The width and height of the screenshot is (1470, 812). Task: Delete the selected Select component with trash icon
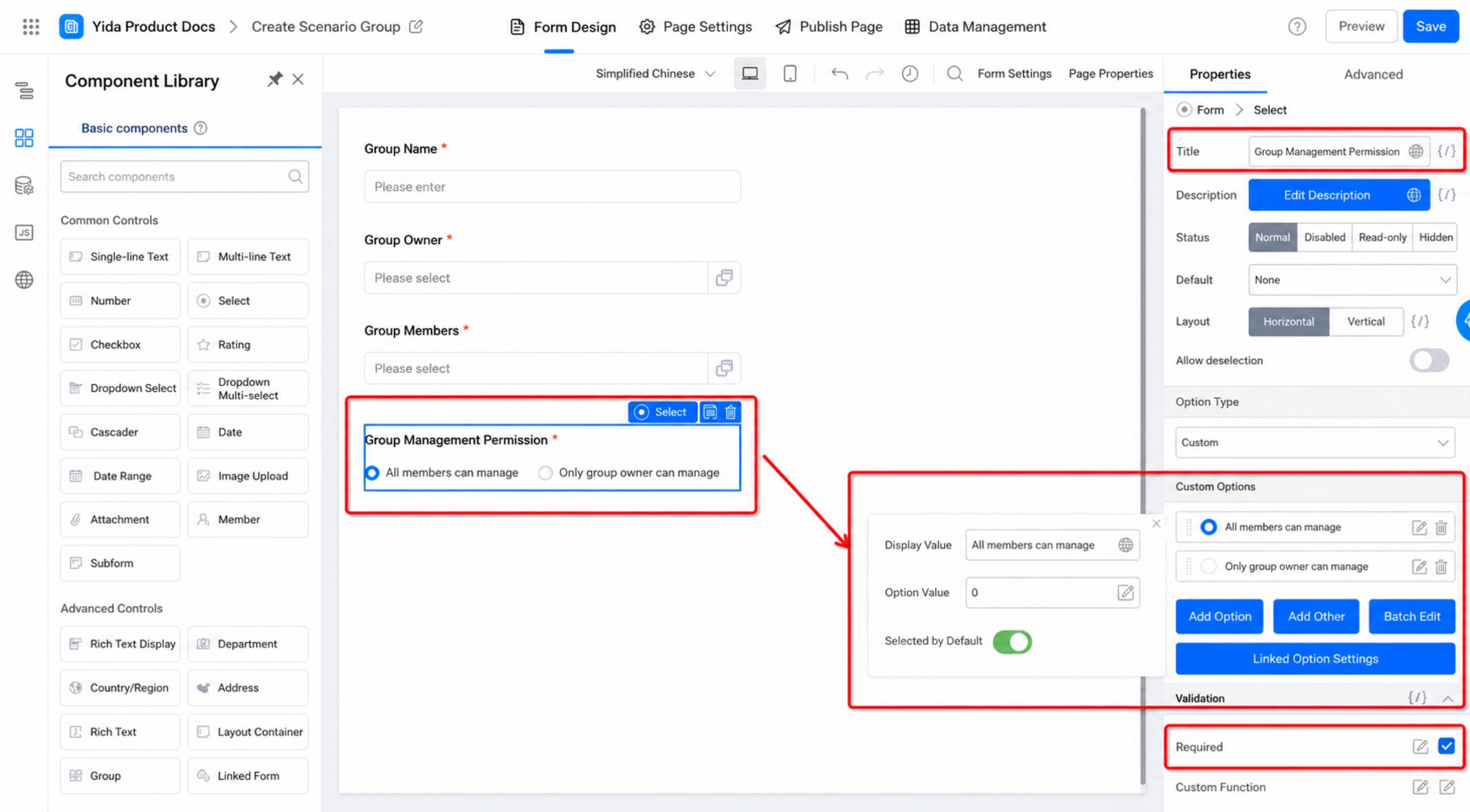(730, 412)
